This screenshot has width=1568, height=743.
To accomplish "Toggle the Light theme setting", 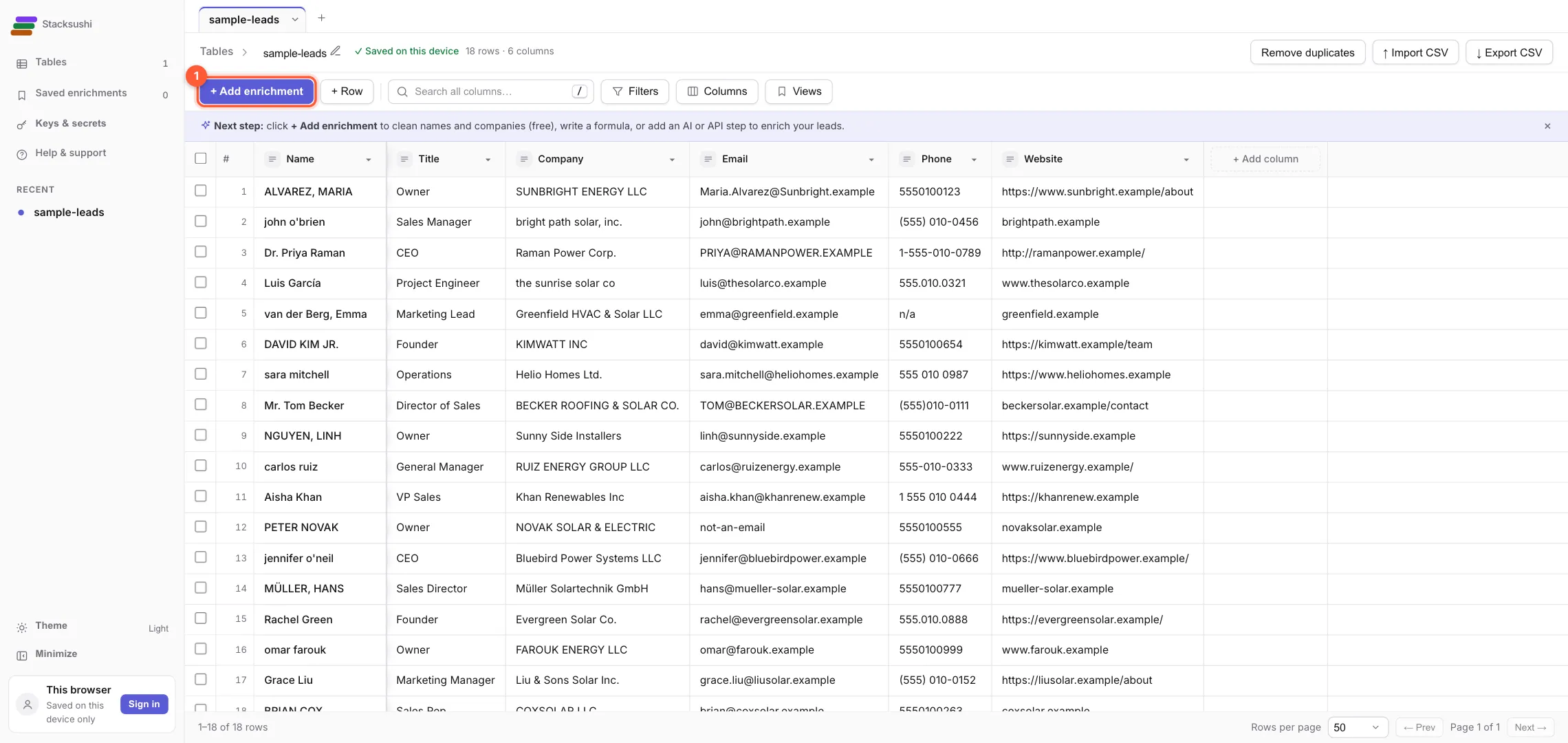I will tap(92, 627).
